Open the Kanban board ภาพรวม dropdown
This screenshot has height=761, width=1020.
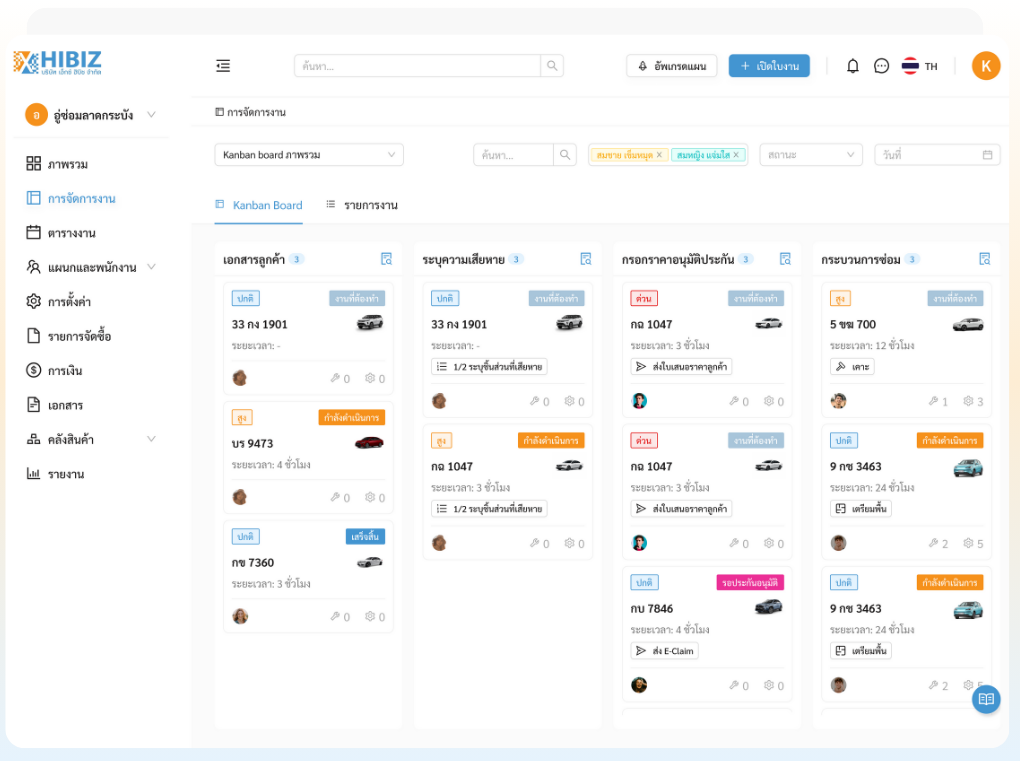pyautogui.click(x=308, y=155)
